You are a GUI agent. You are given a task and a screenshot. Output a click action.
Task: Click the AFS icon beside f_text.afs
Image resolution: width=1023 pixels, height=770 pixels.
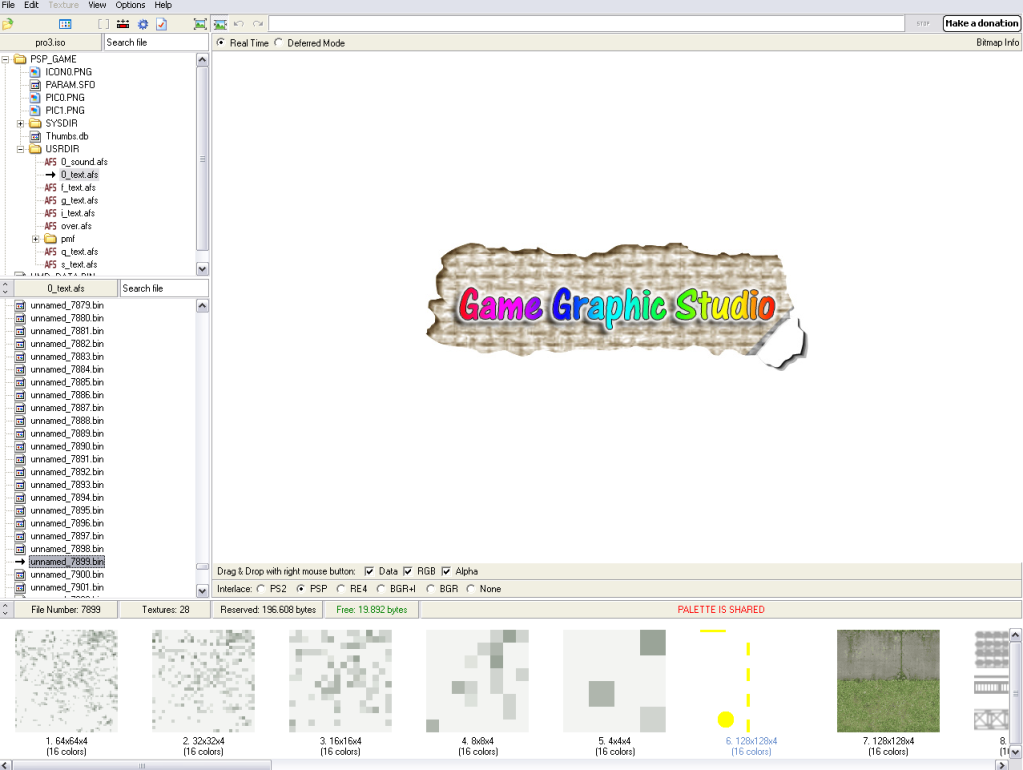click(x=50, y=187)
